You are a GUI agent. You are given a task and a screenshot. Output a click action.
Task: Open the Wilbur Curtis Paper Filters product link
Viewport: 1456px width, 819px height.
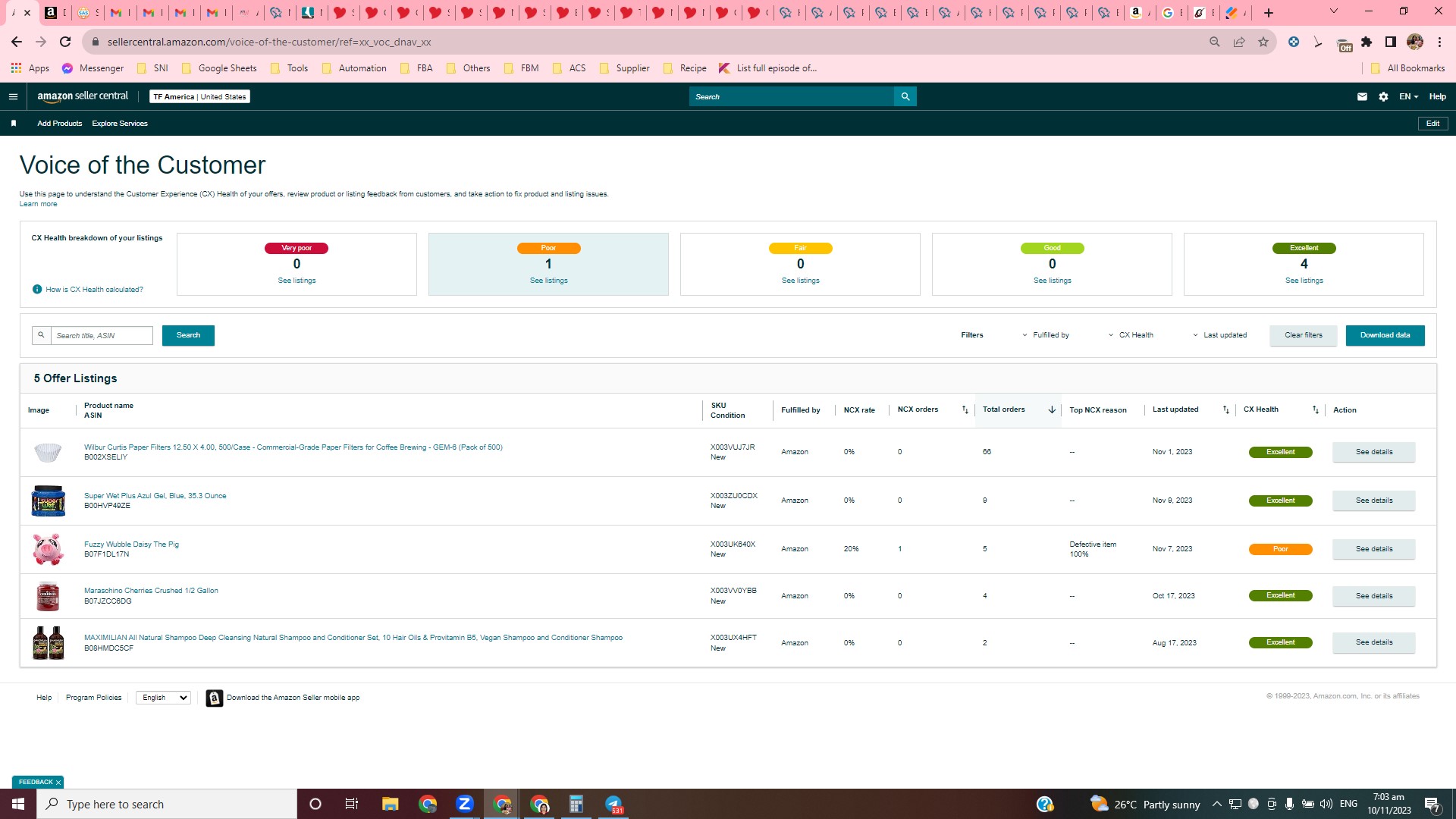point(293,447)
